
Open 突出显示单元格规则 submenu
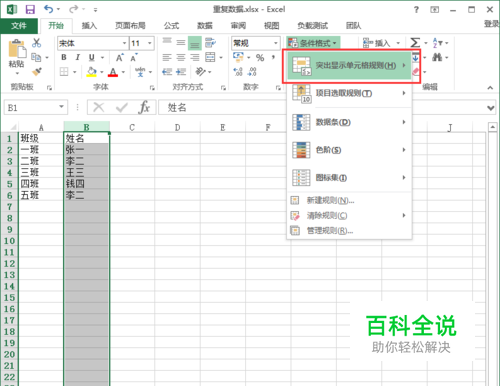pos(349,65)
